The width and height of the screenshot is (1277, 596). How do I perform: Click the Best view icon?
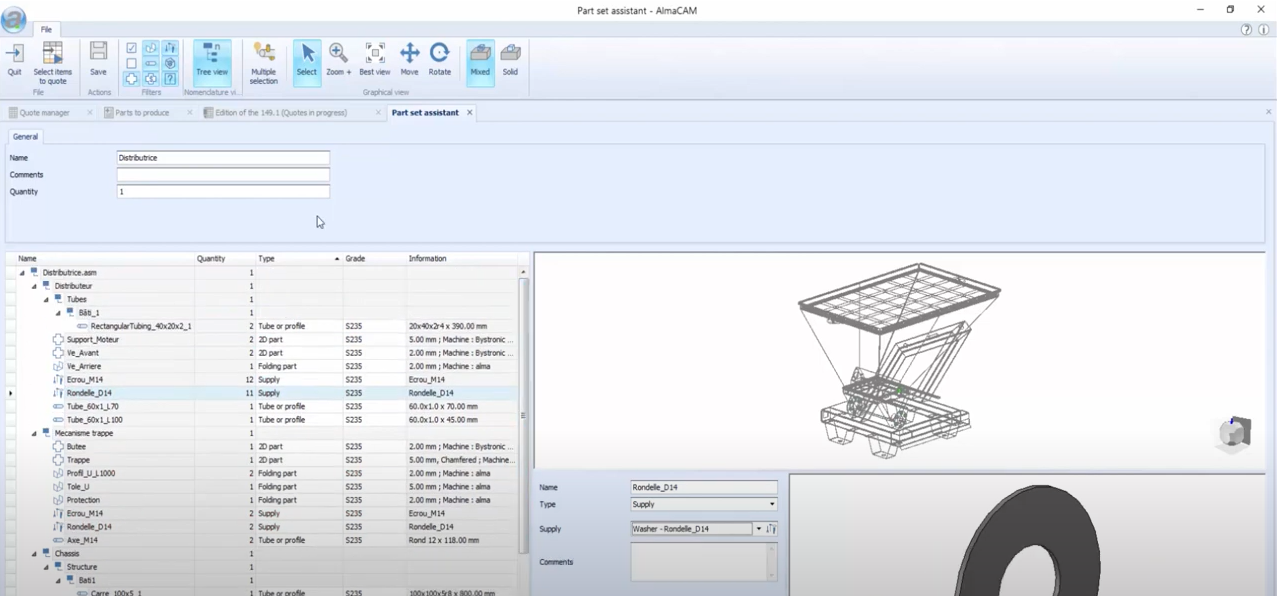pyautogui.click(x=374, y=59)
